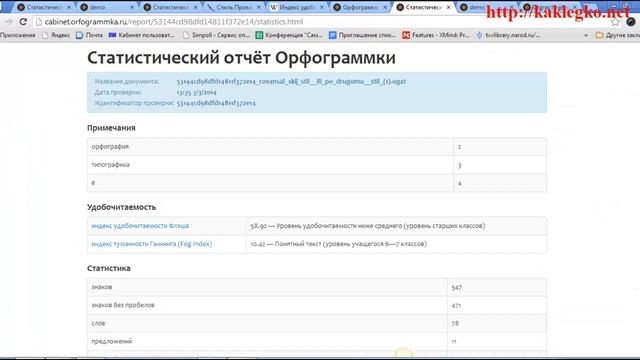This screenshot has width=640, height=360.
Task: Open the Приглашение спик... bookmark
Action: point(362,36)
